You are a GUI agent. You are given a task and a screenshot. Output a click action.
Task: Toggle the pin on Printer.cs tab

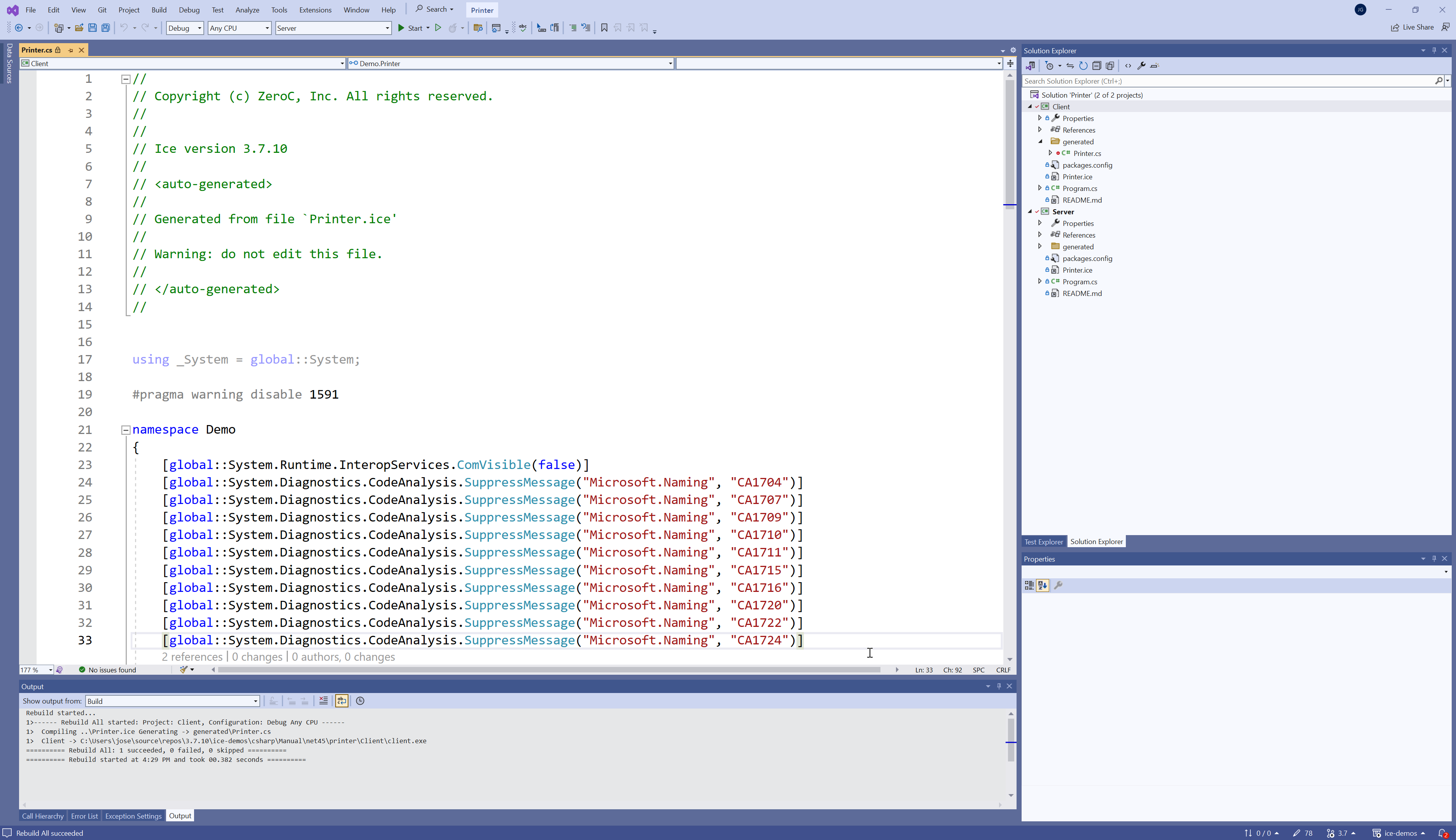(70, 50)
